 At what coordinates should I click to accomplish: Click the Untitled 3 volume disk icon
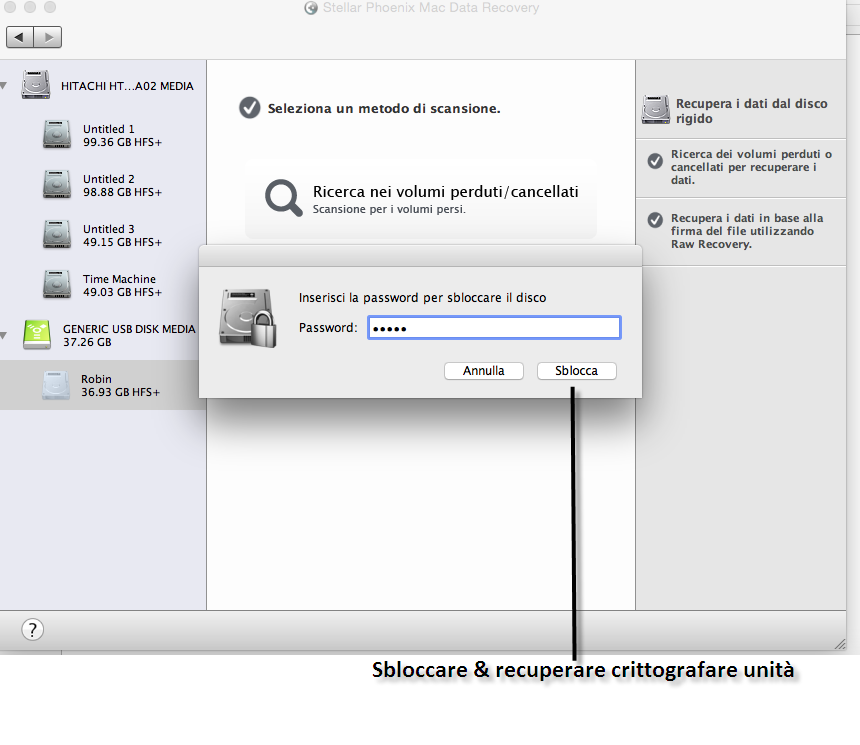(57, 235)
